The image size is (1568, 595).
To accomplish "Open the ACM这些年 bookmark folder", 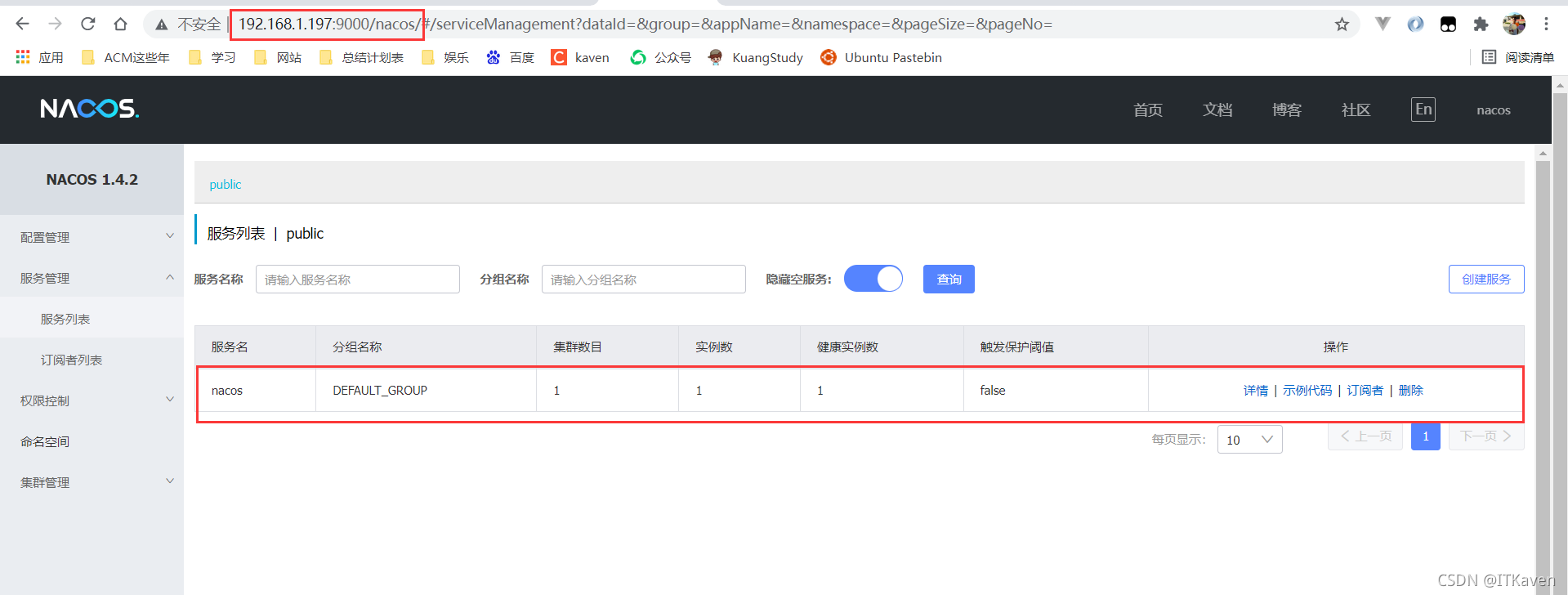I will coord(125,57).
